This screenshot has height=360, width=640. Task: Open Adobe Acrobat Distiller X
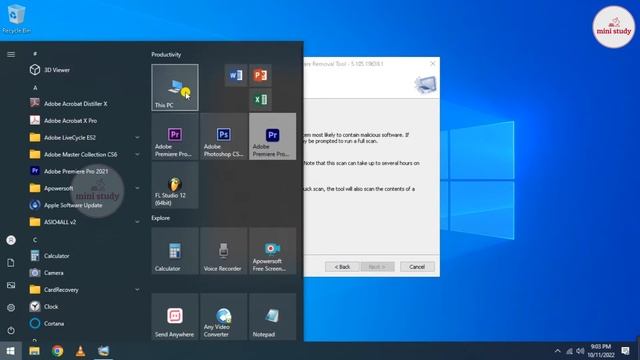(x=85, y=104)
